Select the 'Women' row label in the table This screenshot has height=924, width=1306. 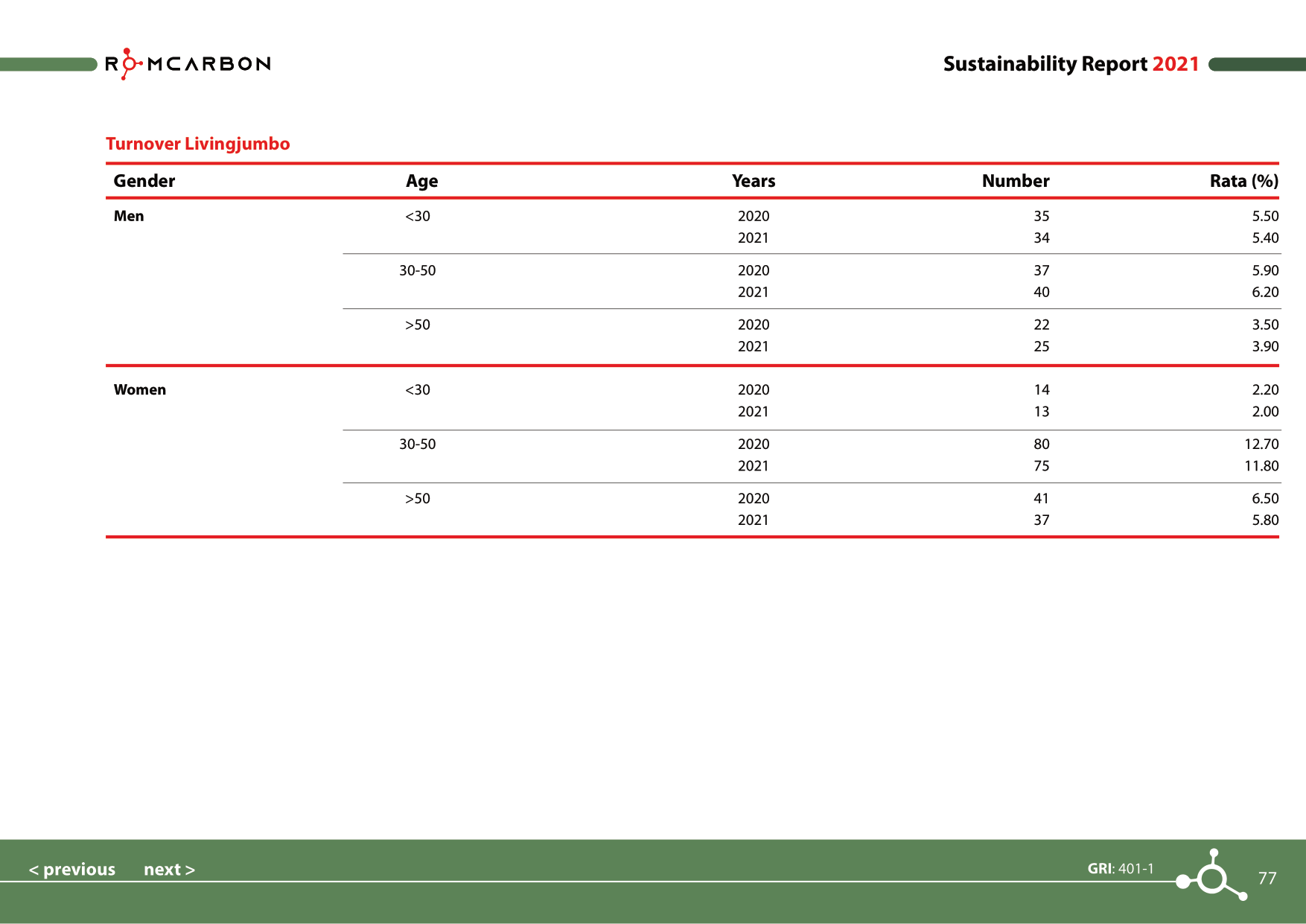pyautogui.click(x=140, y=389)
